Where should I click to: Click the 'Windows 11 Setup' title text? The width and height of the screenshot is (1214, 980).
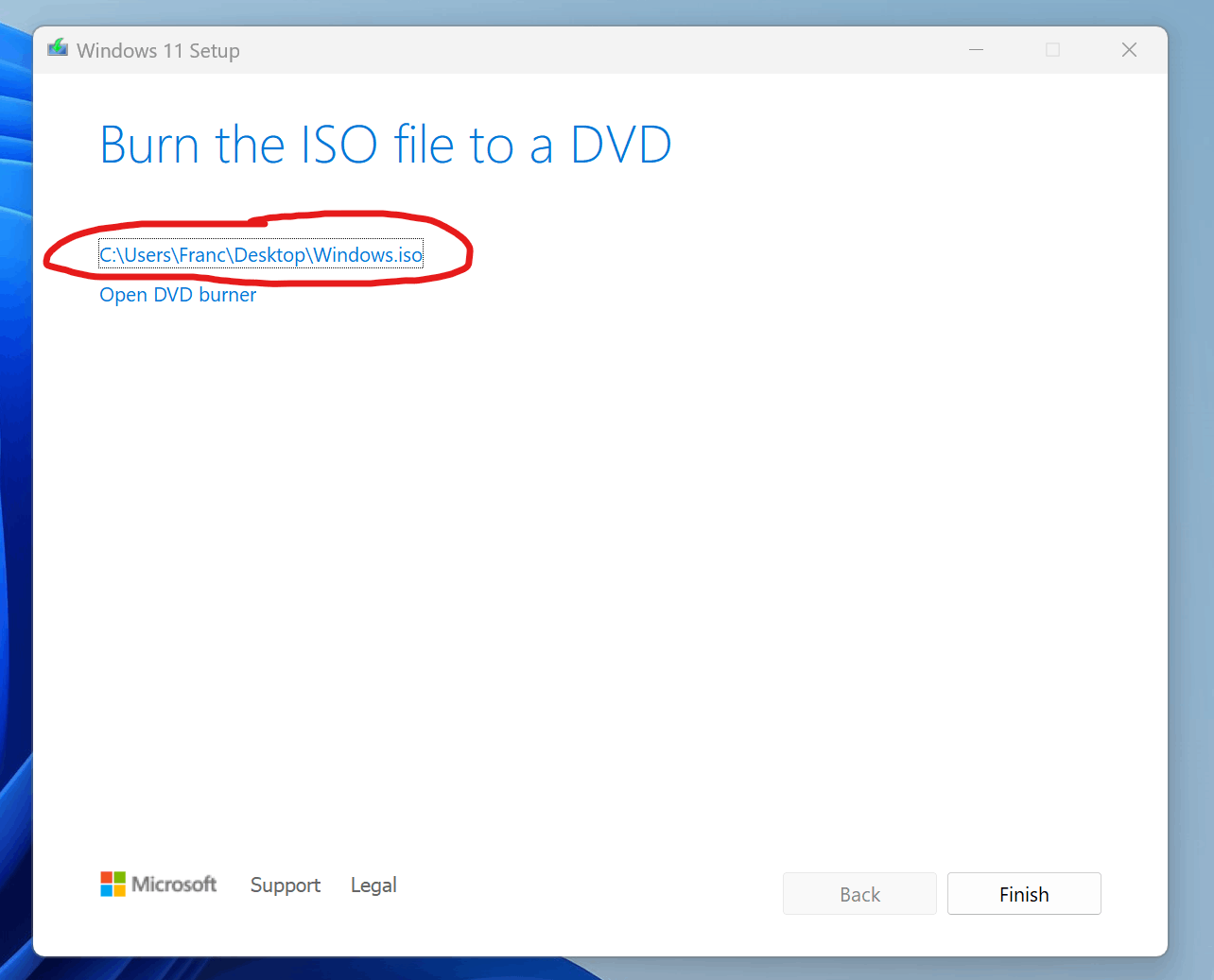[x=158, y=51]
